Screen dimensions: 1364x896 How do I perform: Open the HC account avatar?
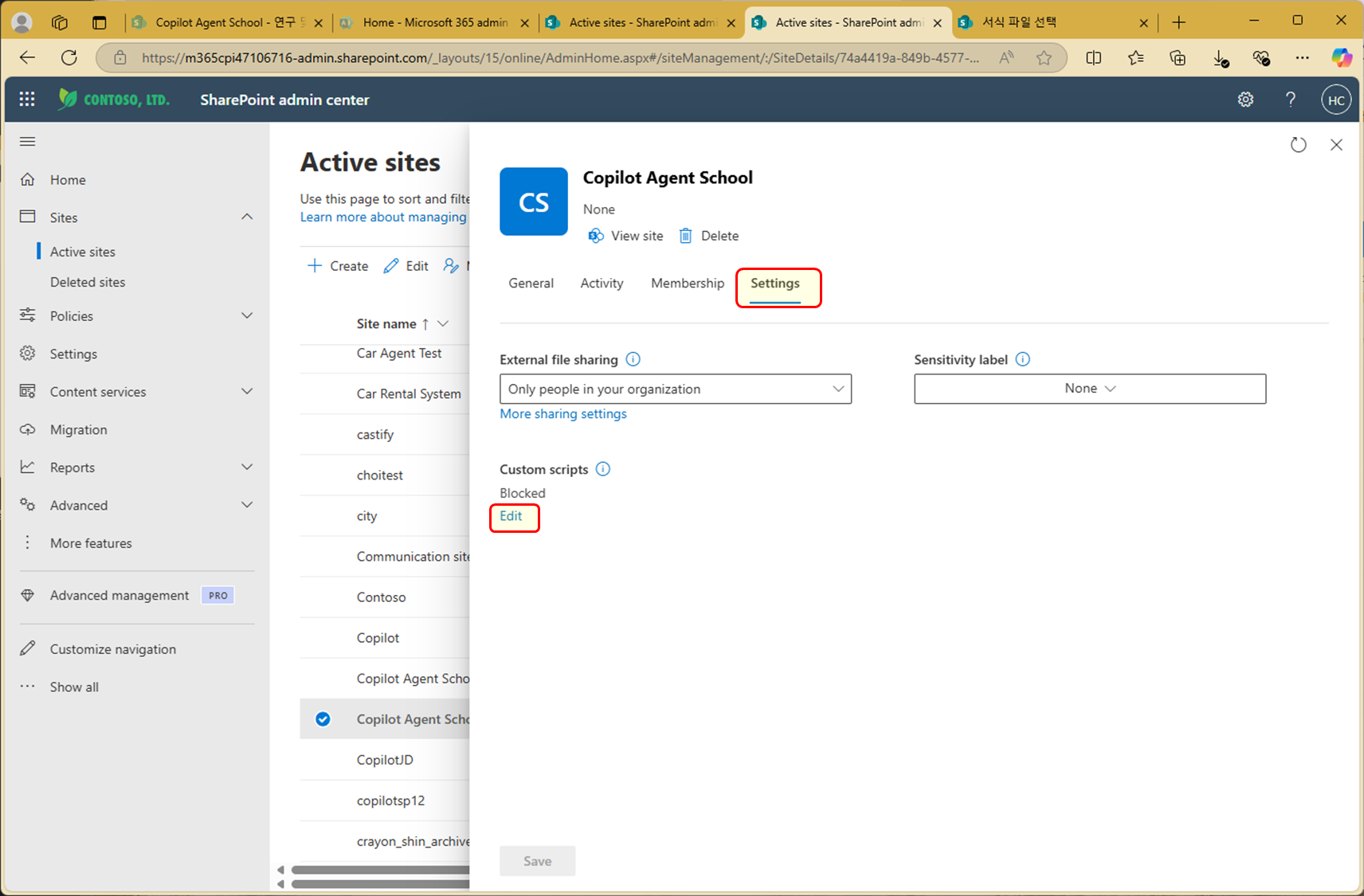1336,100
